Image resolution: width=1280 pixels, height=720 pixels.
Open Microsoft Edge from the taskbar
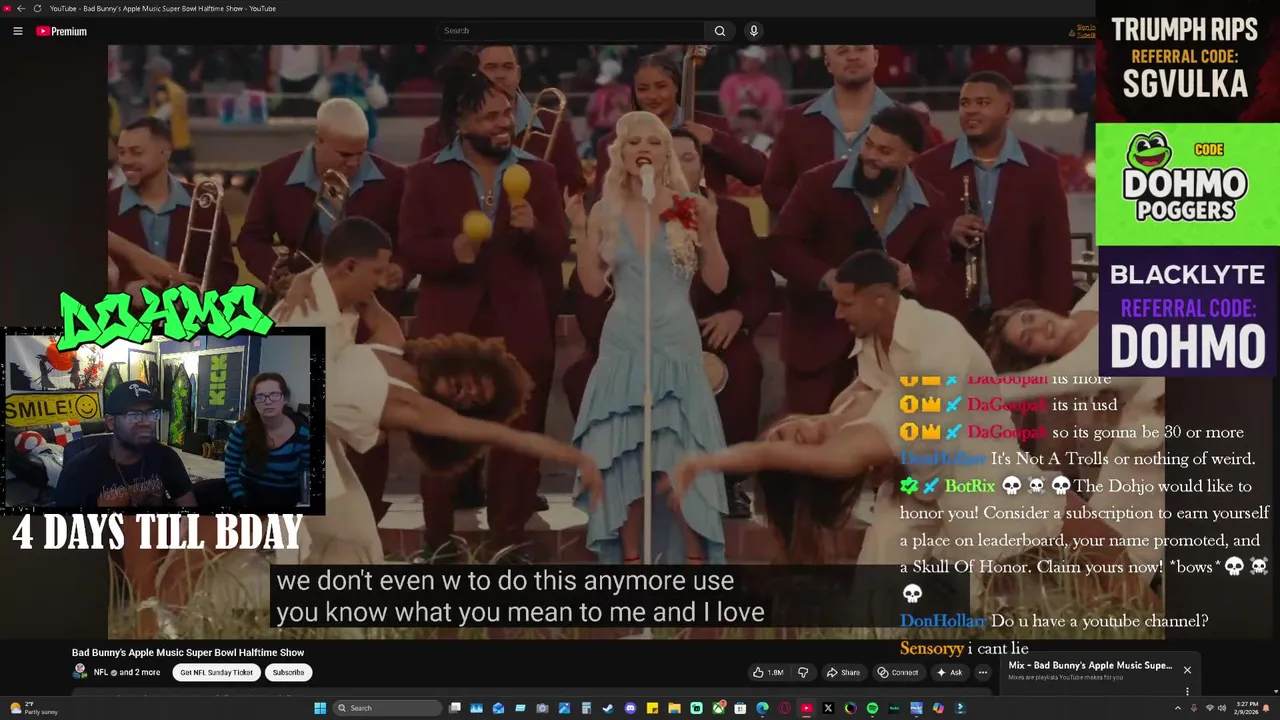coord(762,708)
